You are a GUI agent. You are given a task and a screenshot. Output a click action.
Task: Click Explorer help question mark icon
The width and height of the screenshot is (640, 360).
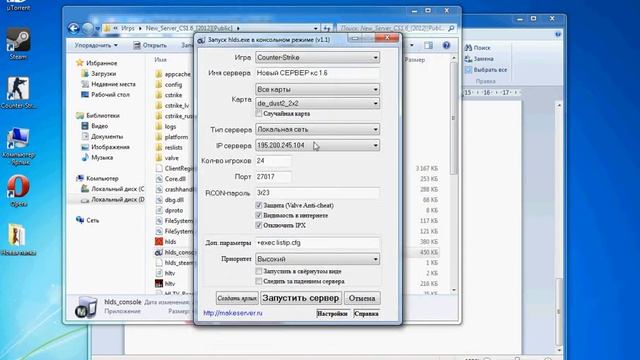pos(446,45)
